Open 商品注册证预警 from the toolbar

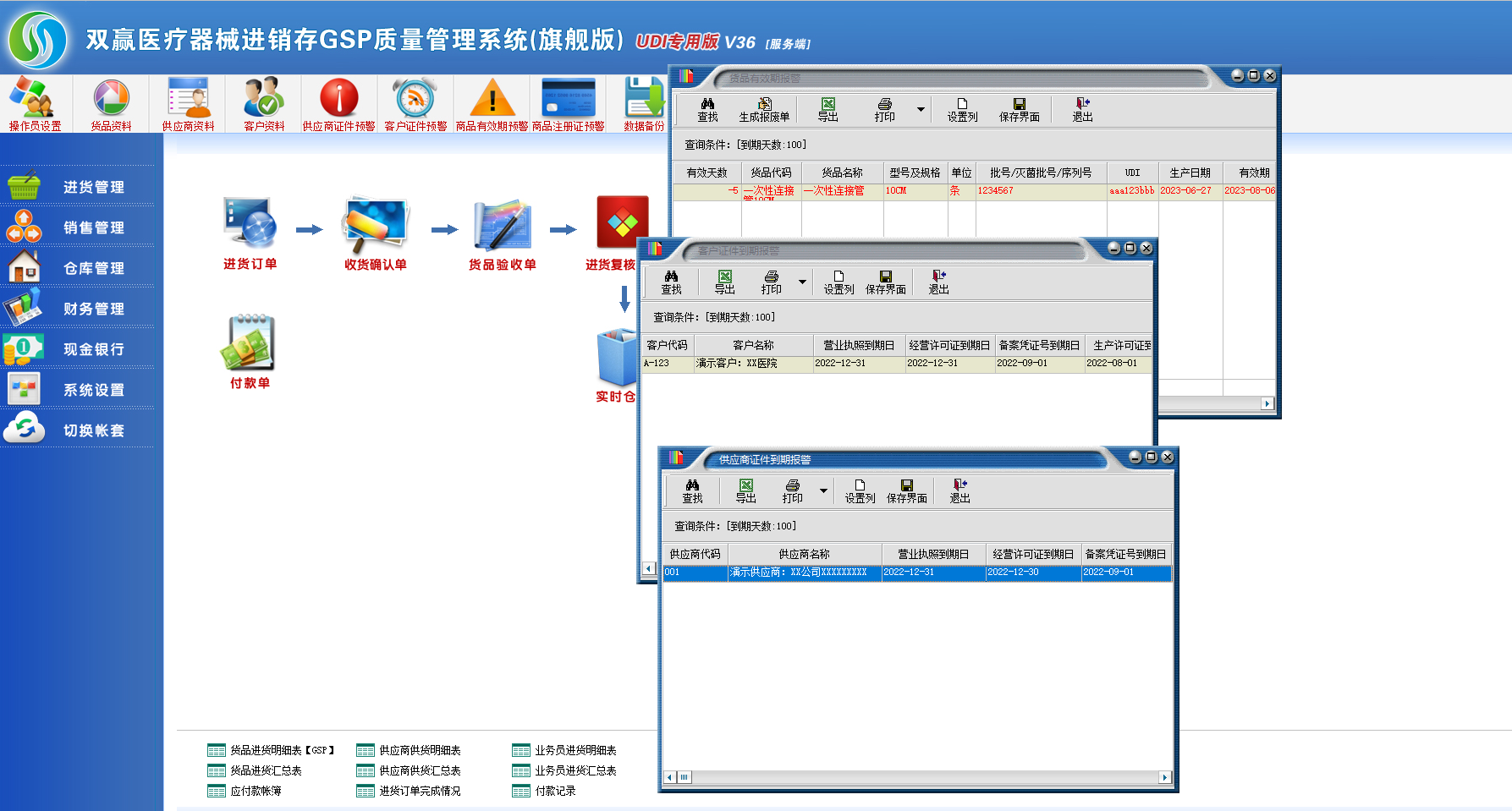(x=567, y=103)
